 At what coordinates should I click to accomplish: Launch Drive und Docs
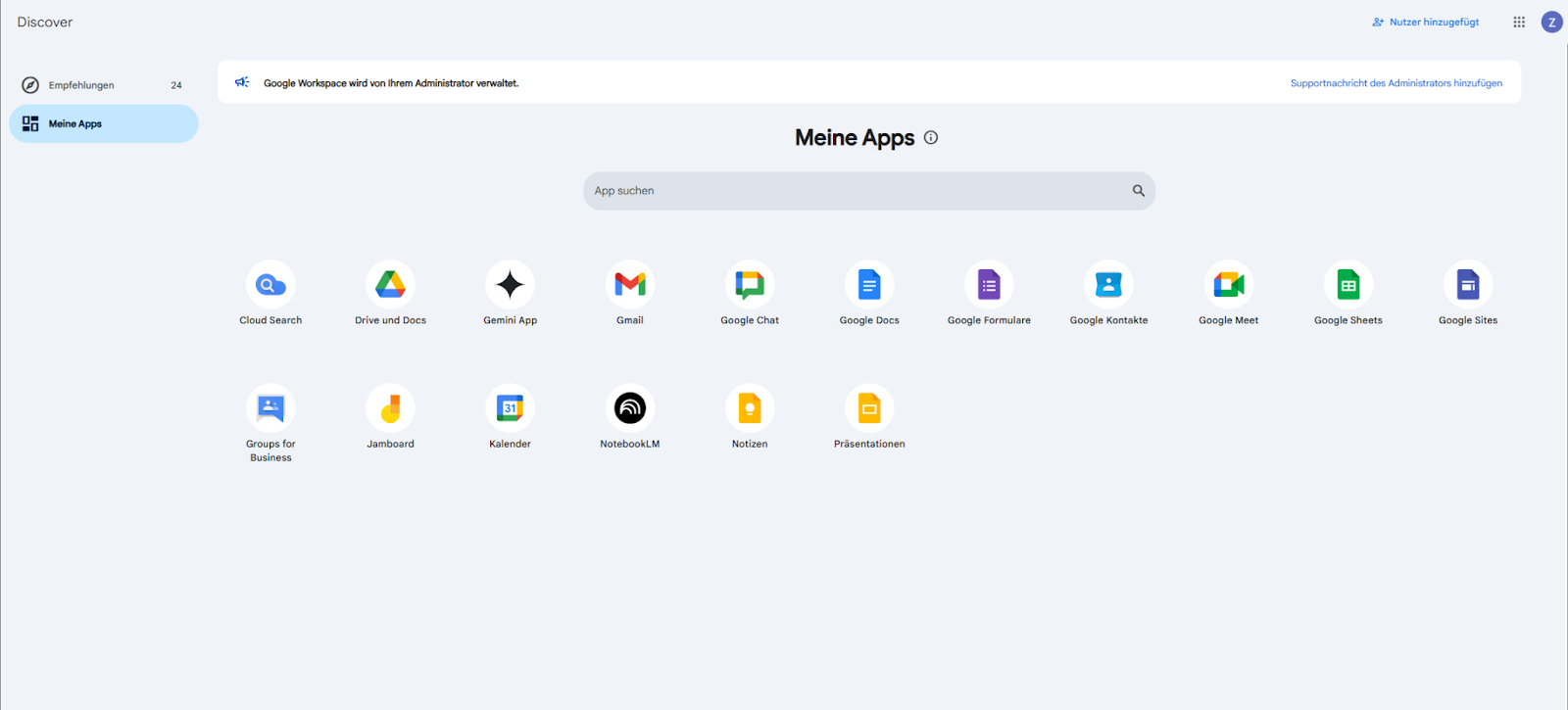point(390,285)
